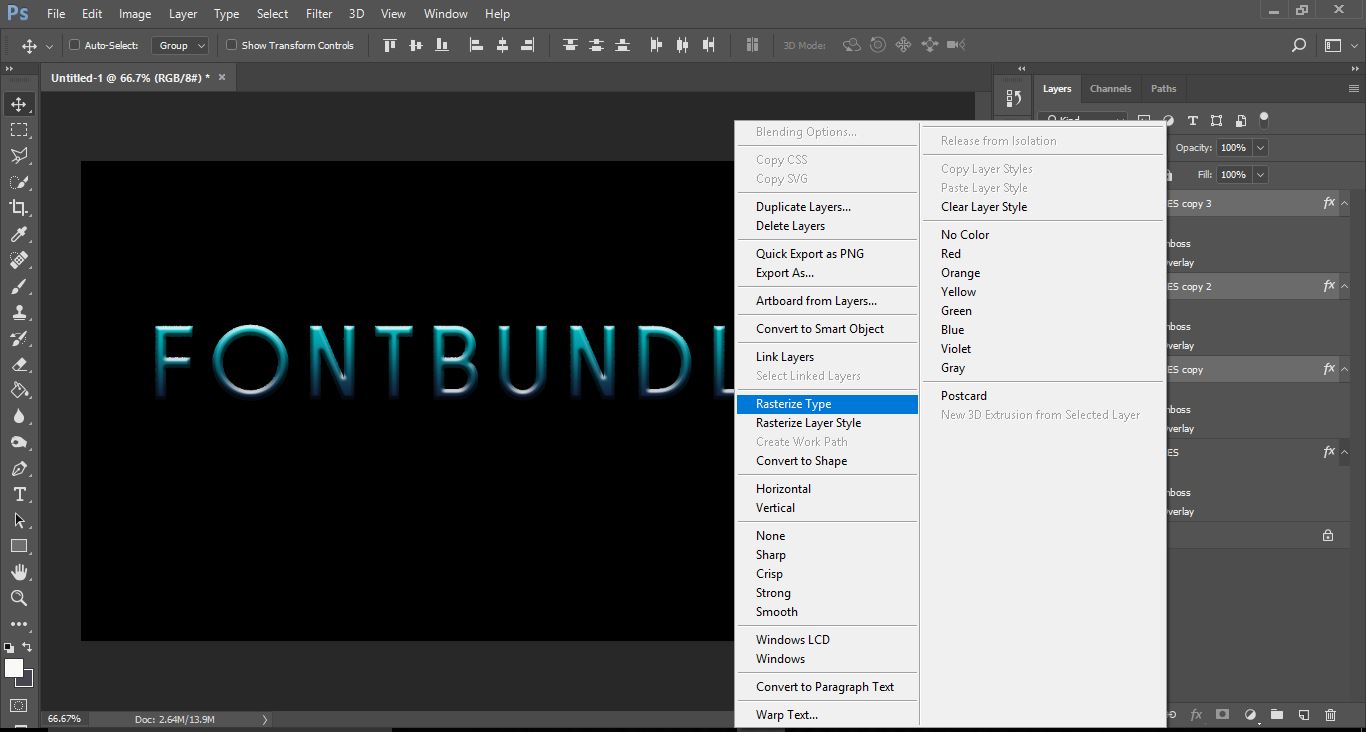Open the Fill value dropdown arrow
The image size is (1366, 732).
point(1260,174)
